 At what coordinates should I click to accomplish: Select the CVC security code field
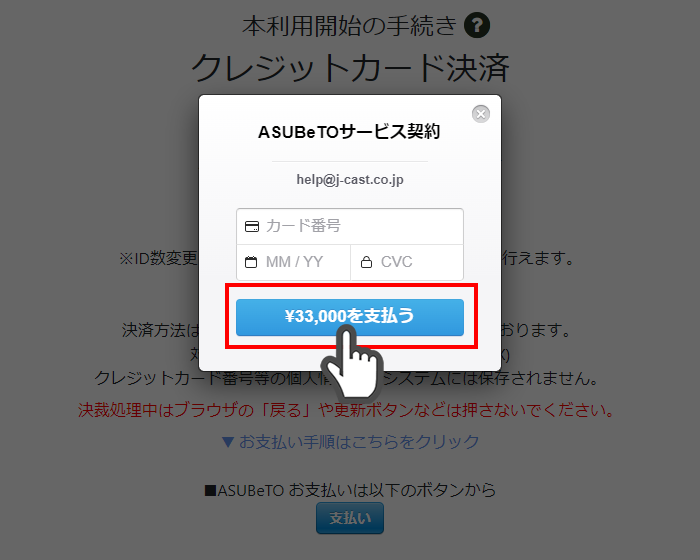click(407, 262)
